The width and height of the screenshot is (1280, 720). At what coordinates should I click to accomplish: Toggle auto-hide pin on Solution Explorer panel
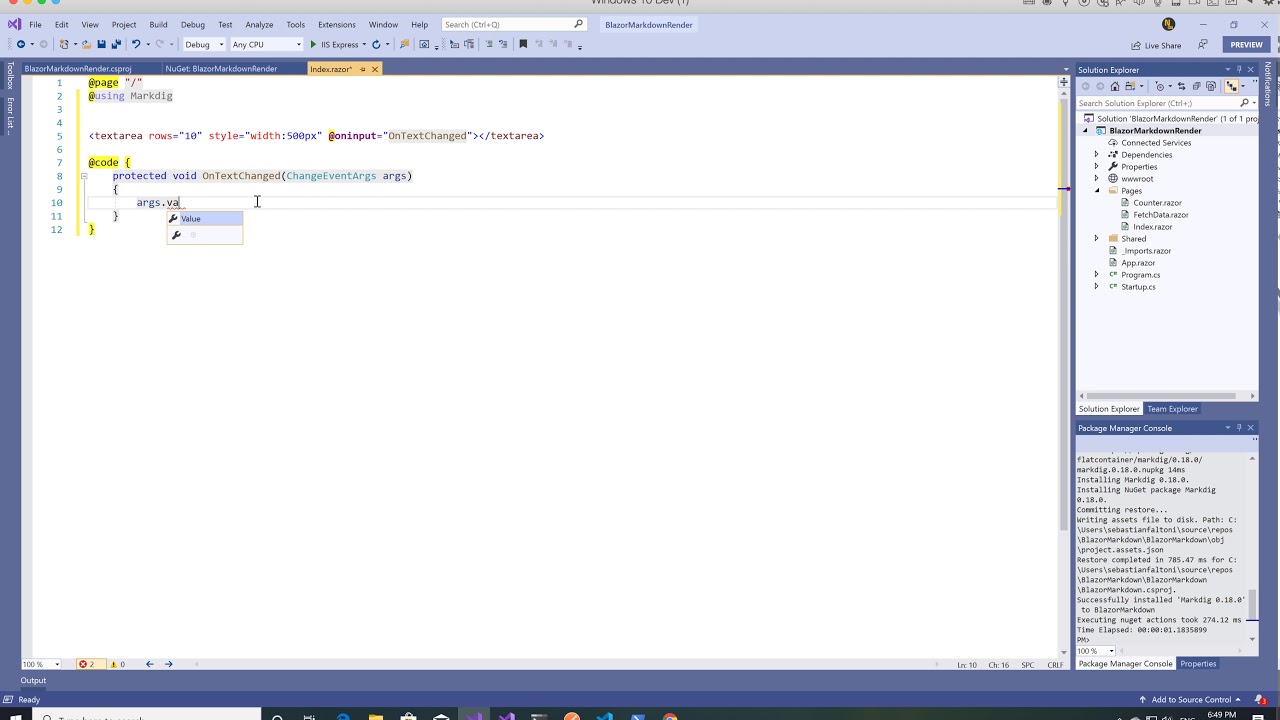click(x=1238, y=70)
